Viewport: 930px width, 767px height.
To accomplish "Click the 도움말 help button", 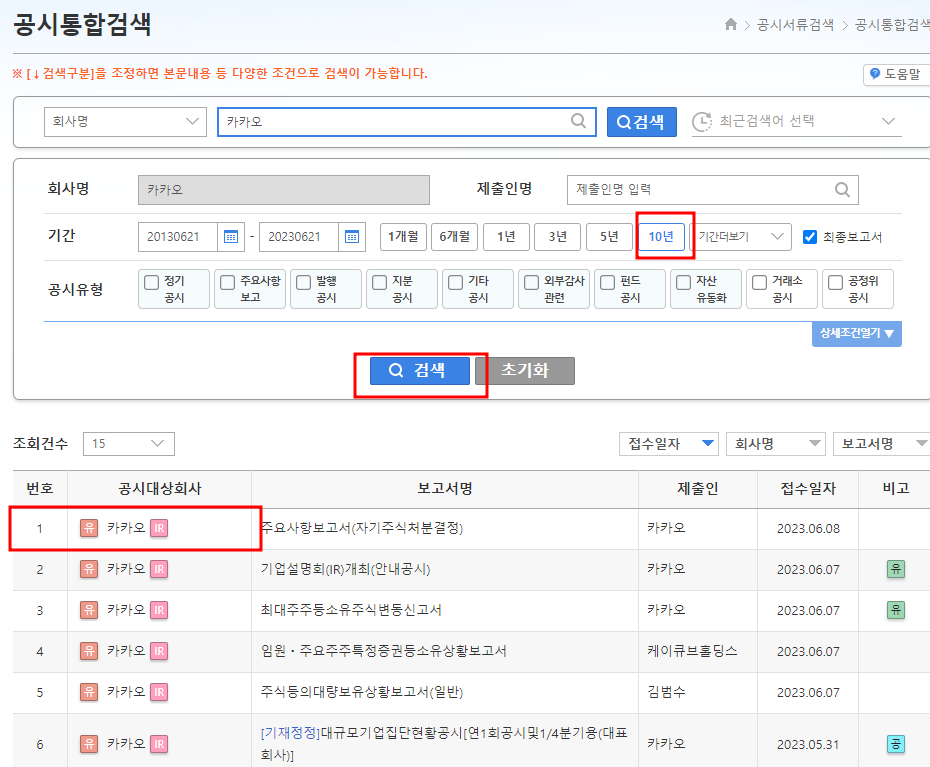I will [x=896, y=74].
